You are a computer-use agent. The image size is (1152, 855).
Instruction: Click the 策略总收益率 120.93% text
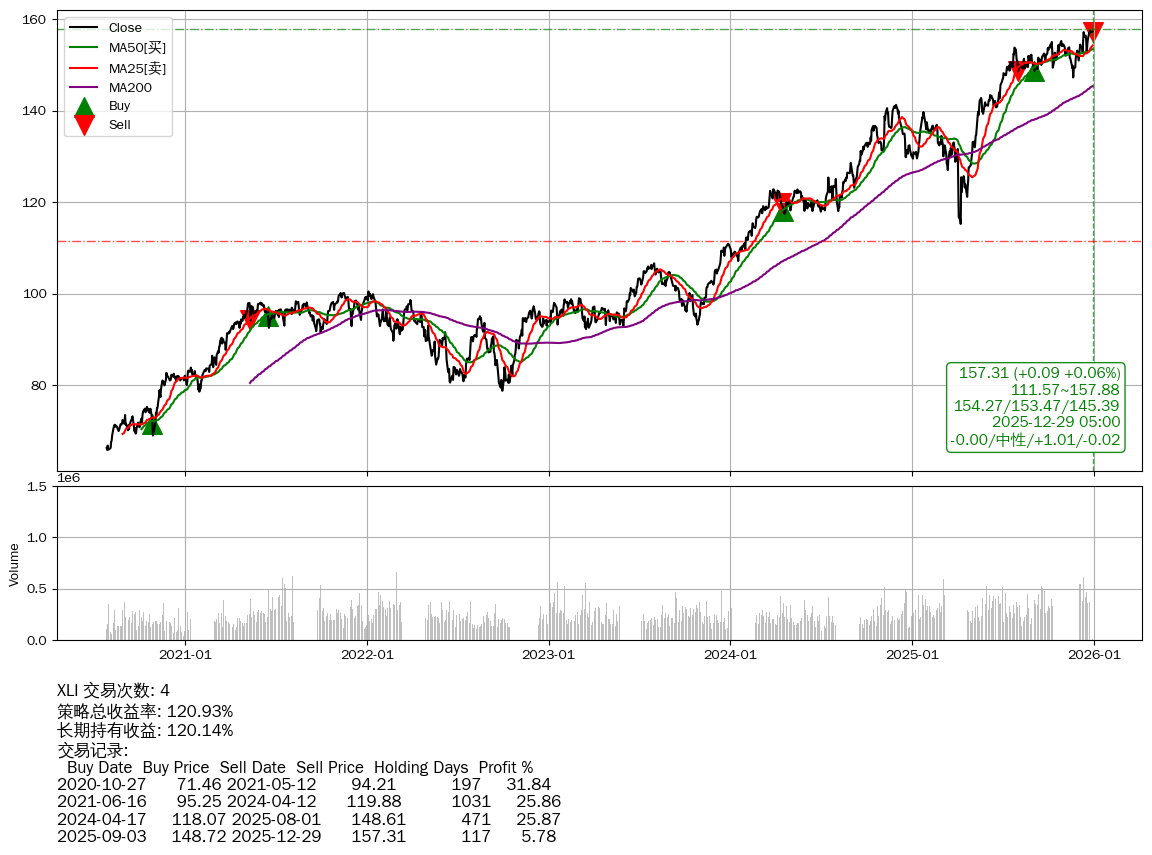(145, 711)
